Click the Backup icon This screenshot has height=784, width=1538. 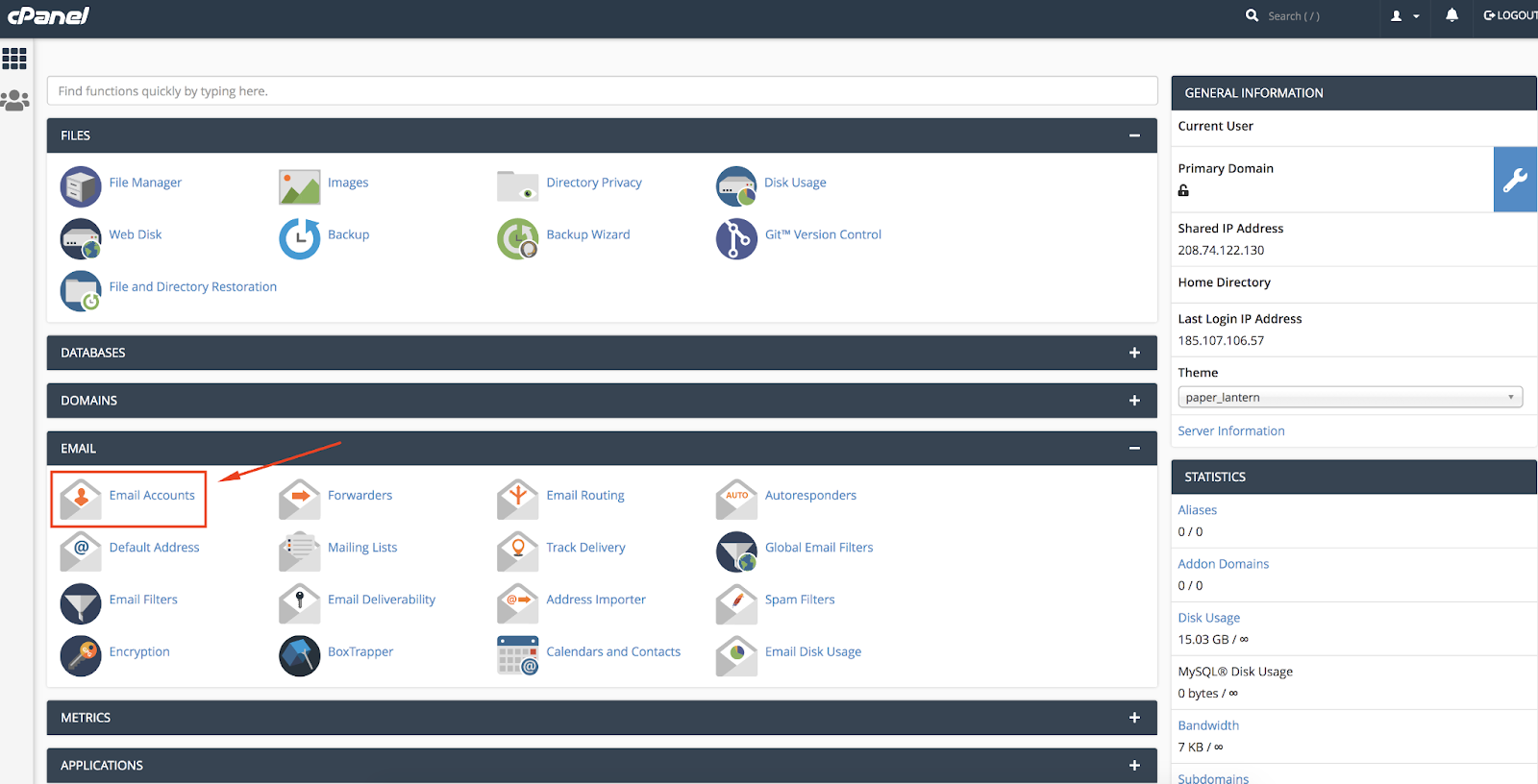point(300,238)
